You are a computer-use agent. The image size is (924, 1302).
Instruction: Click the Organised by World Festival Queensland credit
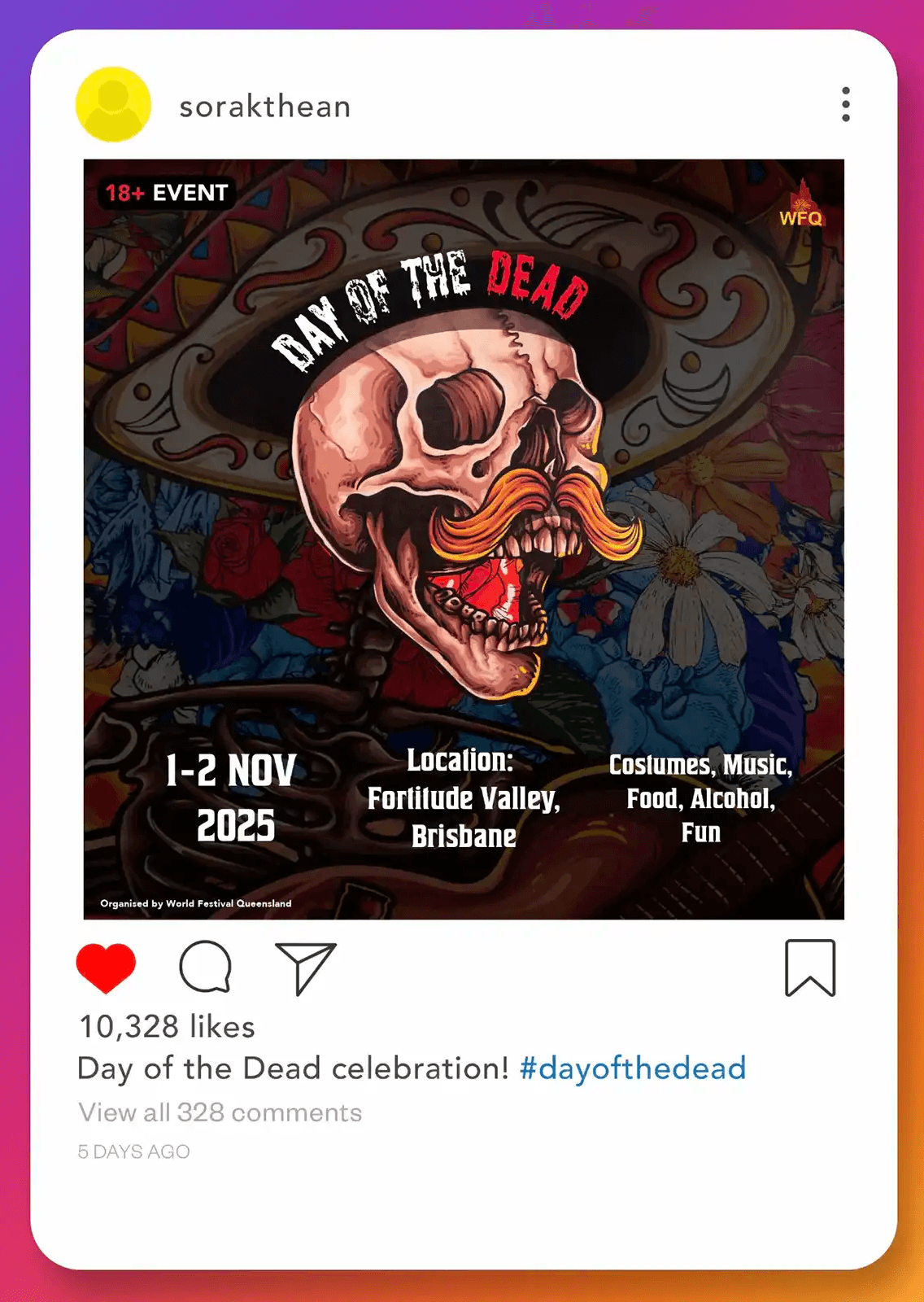pos(196,903)
